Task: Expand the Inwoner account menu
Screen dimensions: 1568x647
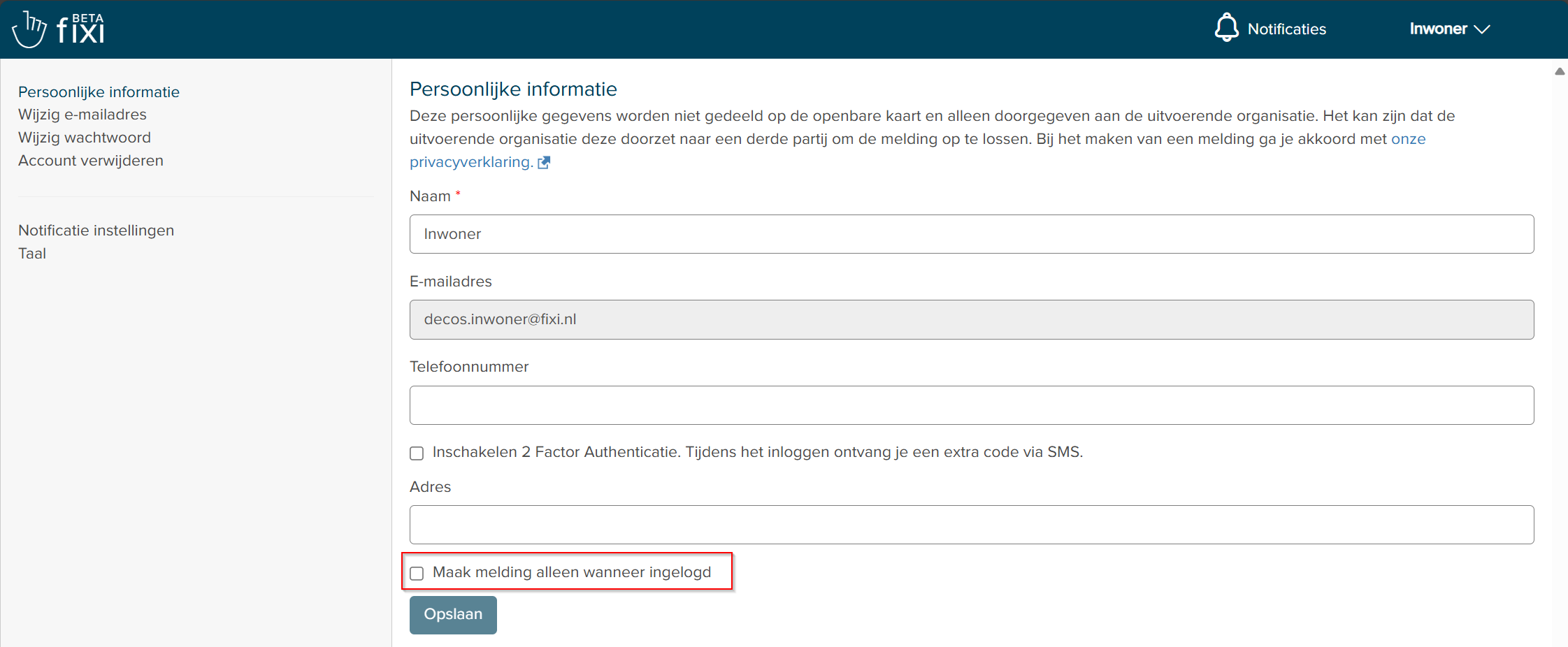Action: point(1451,29)
